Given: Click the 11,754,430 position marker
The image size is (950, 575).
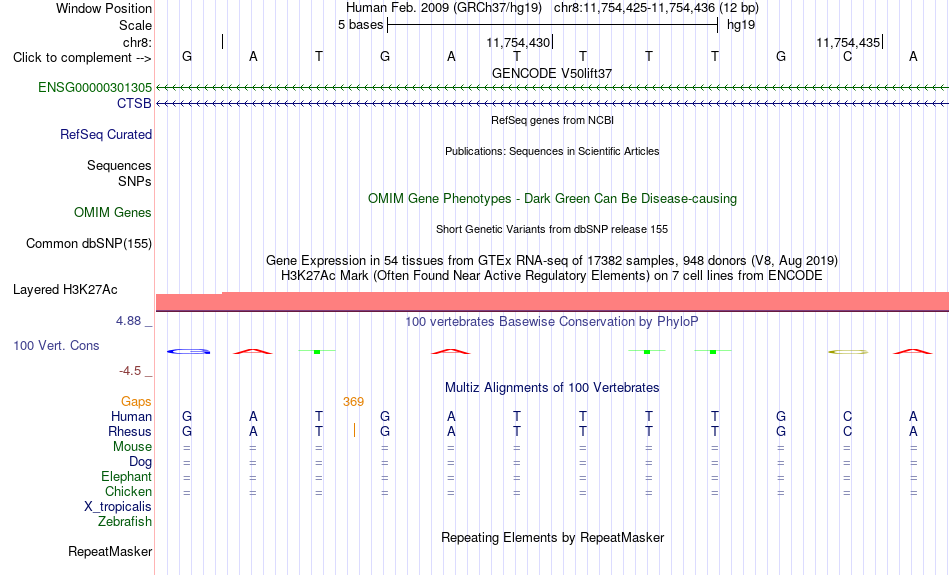Looking at the screenshot, I should (520, 42).
